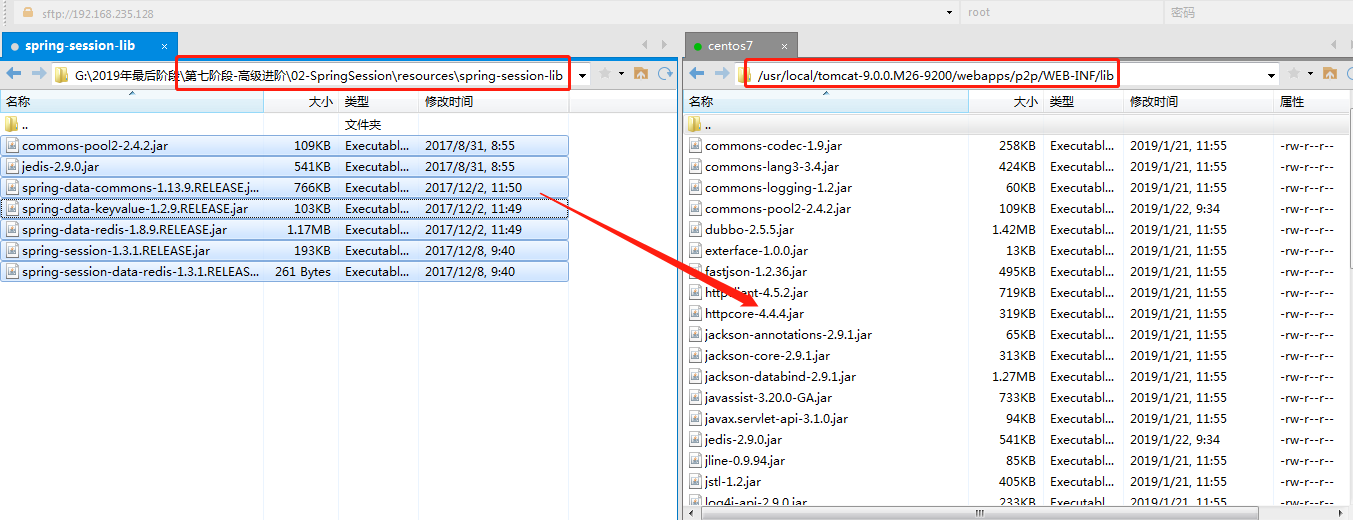
Task: Click the home folder icon in remote pane
Action: 1329,74
